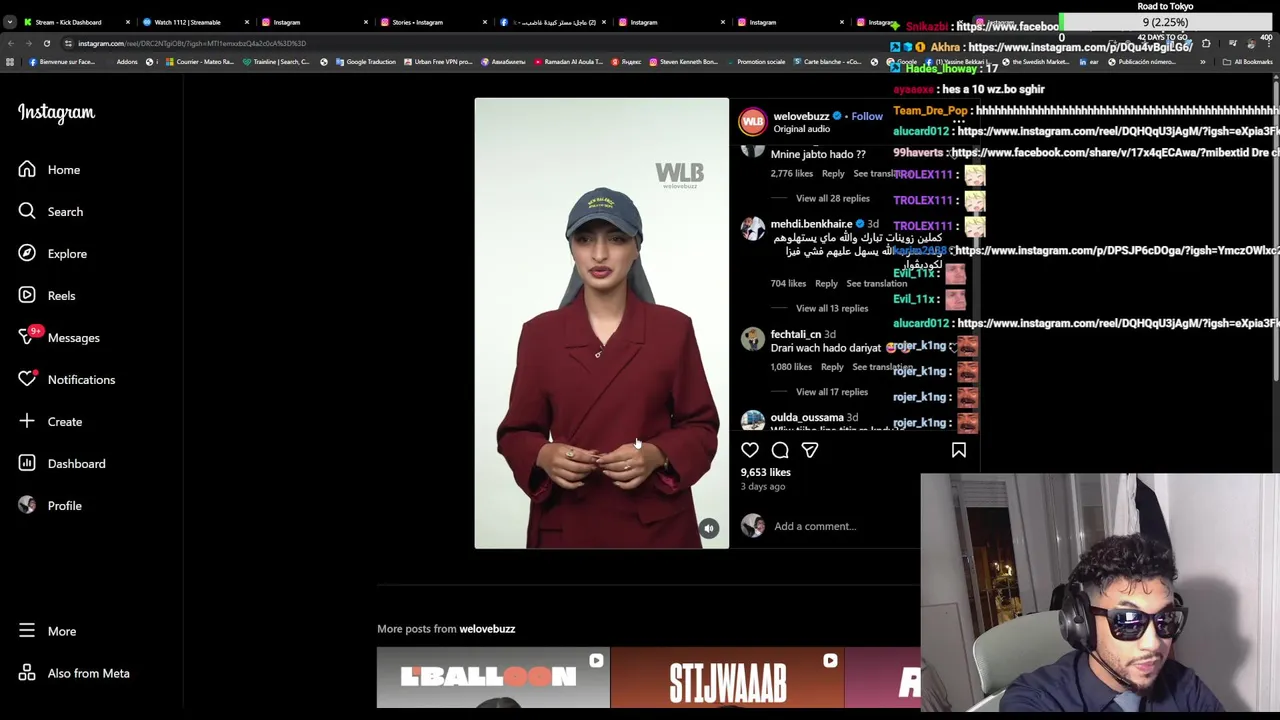This screenshot has height=720, width=1280.
Task: Reply to mehdi.benkhair.e's comment
Action: 826,284
